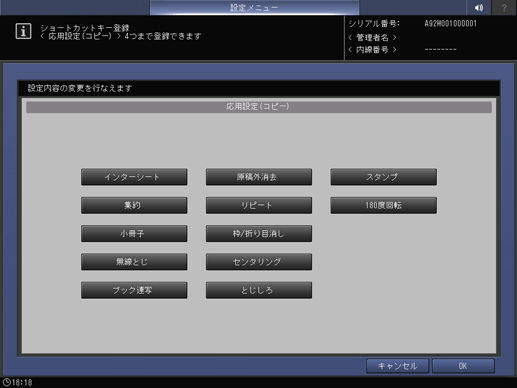Click the information 'i' icon
The height and width of the screenshot is (388, 517).
(23, 31)
